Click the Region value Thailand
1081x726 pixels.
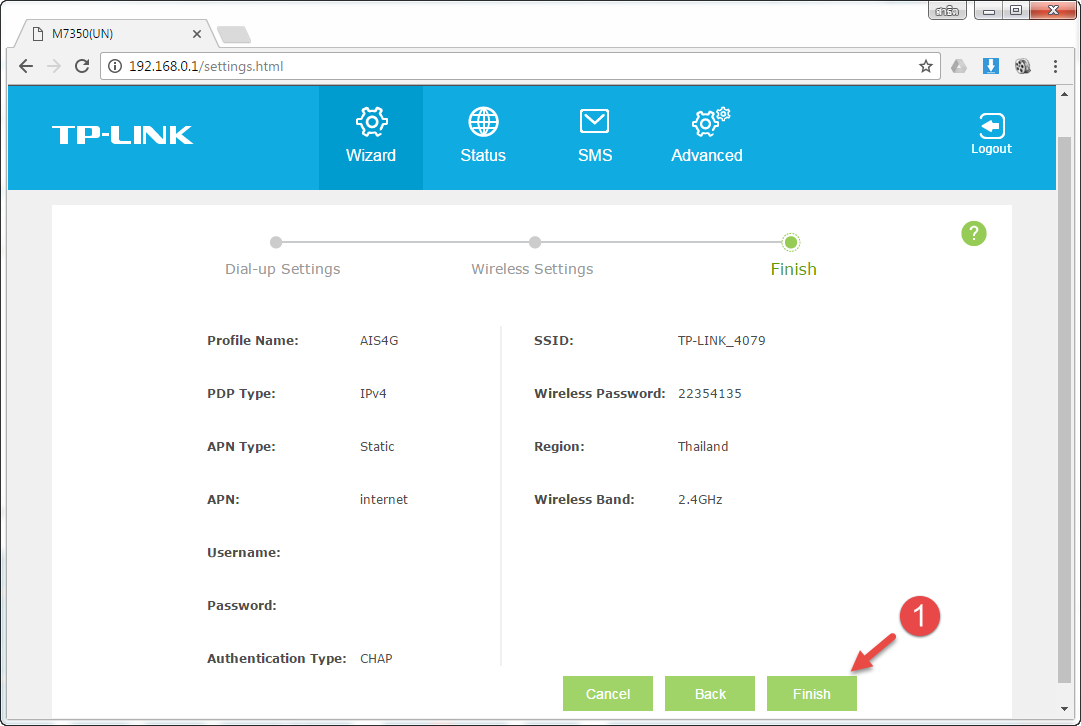(703, 447)
